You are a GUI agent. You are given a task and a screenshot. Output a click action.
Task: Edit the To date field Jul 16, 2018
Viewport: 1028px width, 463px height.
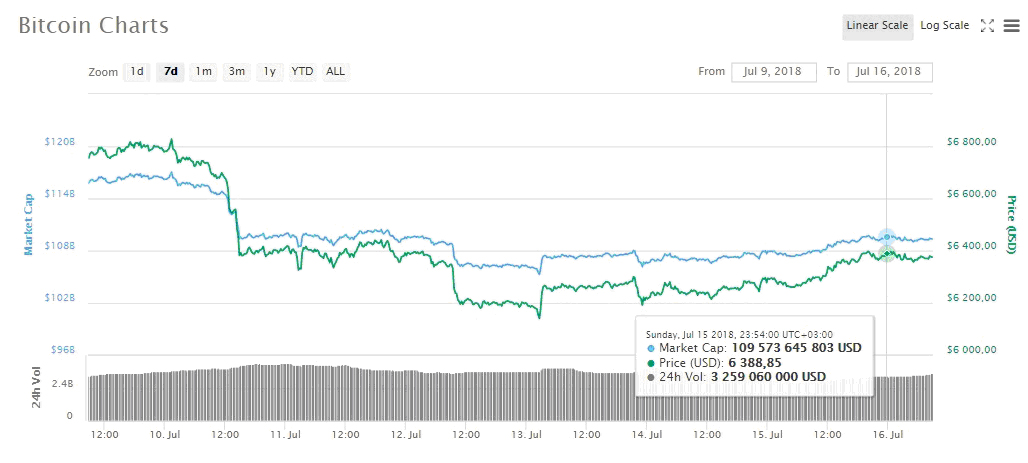[x=890, y=71]
